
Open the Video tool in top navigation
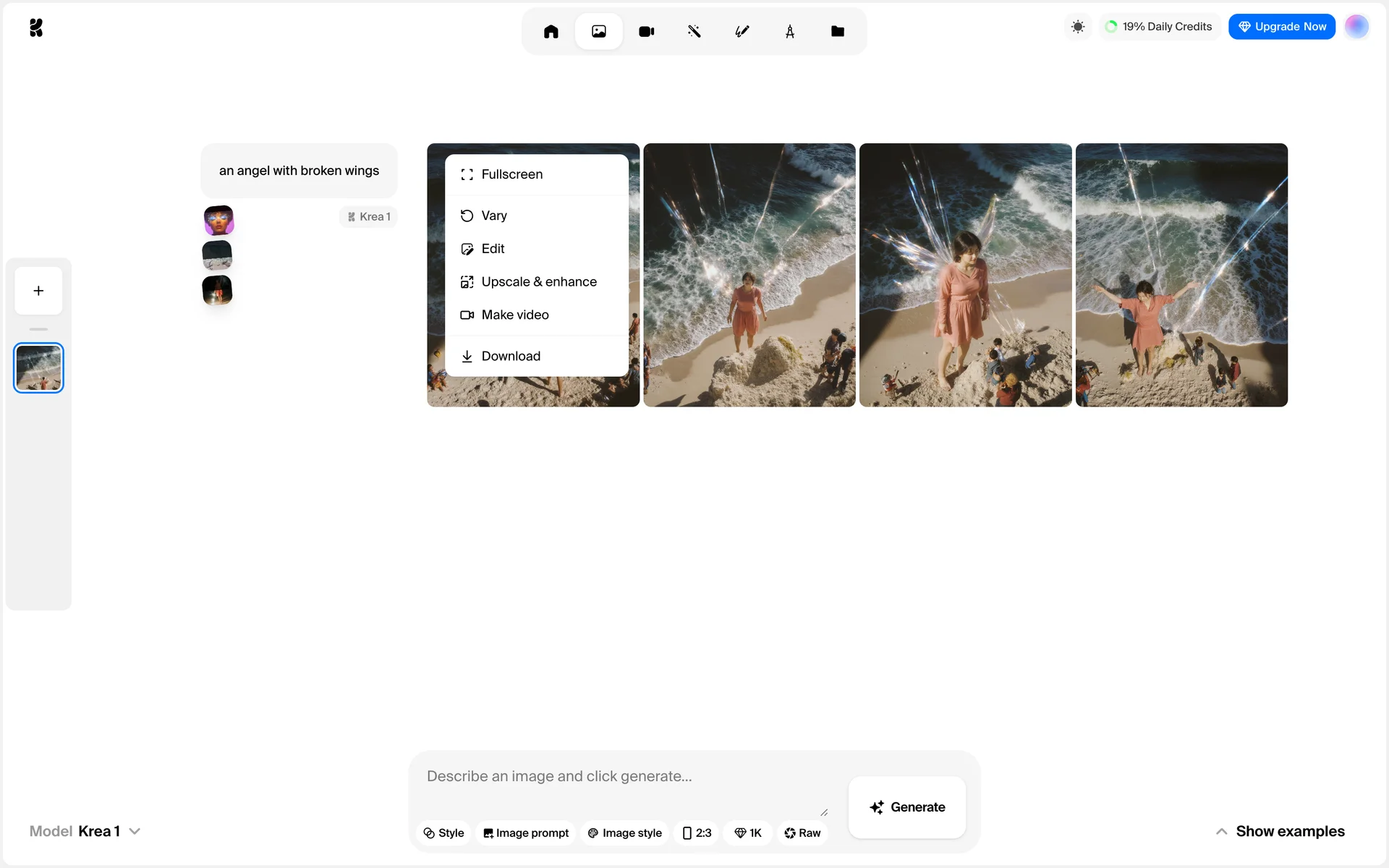[646, 31]
